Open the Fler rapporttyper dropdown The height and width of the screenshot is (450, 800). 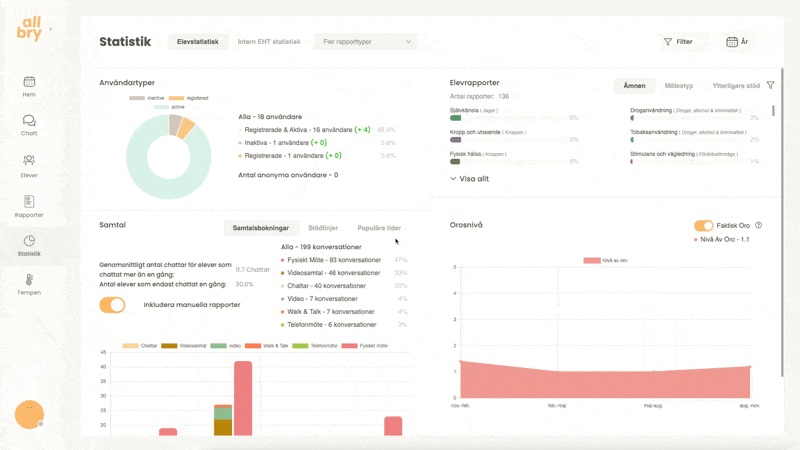tap(366, 42)
